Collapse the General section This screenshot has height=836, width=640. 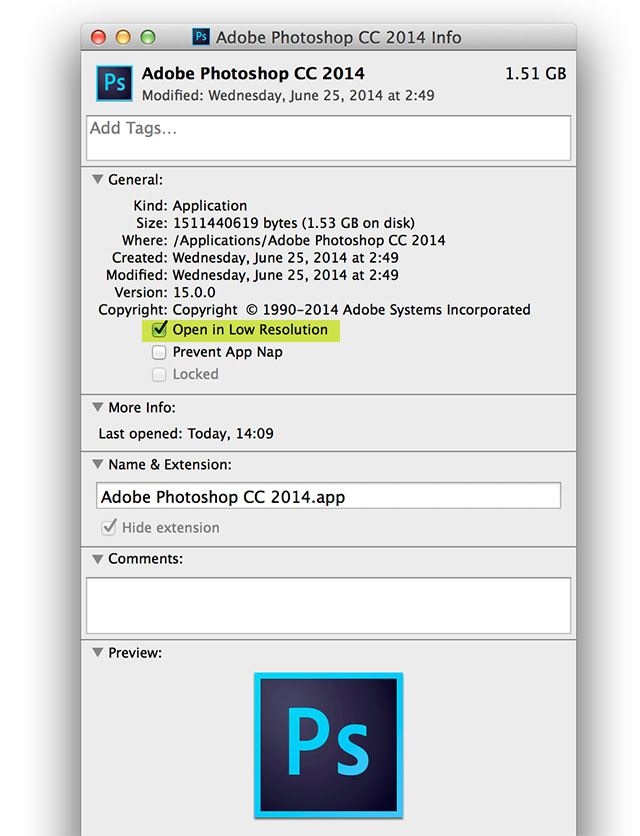pos(98,179)
